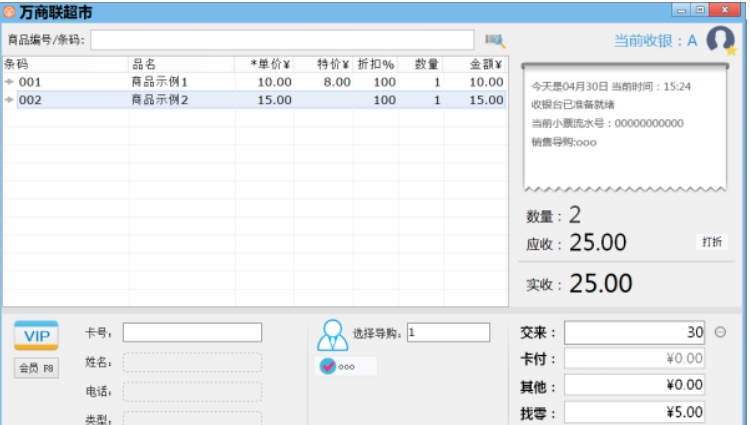
Task: Click the discount 100 cell in row 001
Action: [x=385, y=82]
